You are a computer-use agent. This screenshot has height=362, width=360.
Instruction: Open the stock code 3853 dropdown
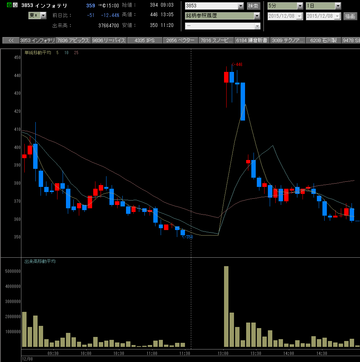[241, 6]
